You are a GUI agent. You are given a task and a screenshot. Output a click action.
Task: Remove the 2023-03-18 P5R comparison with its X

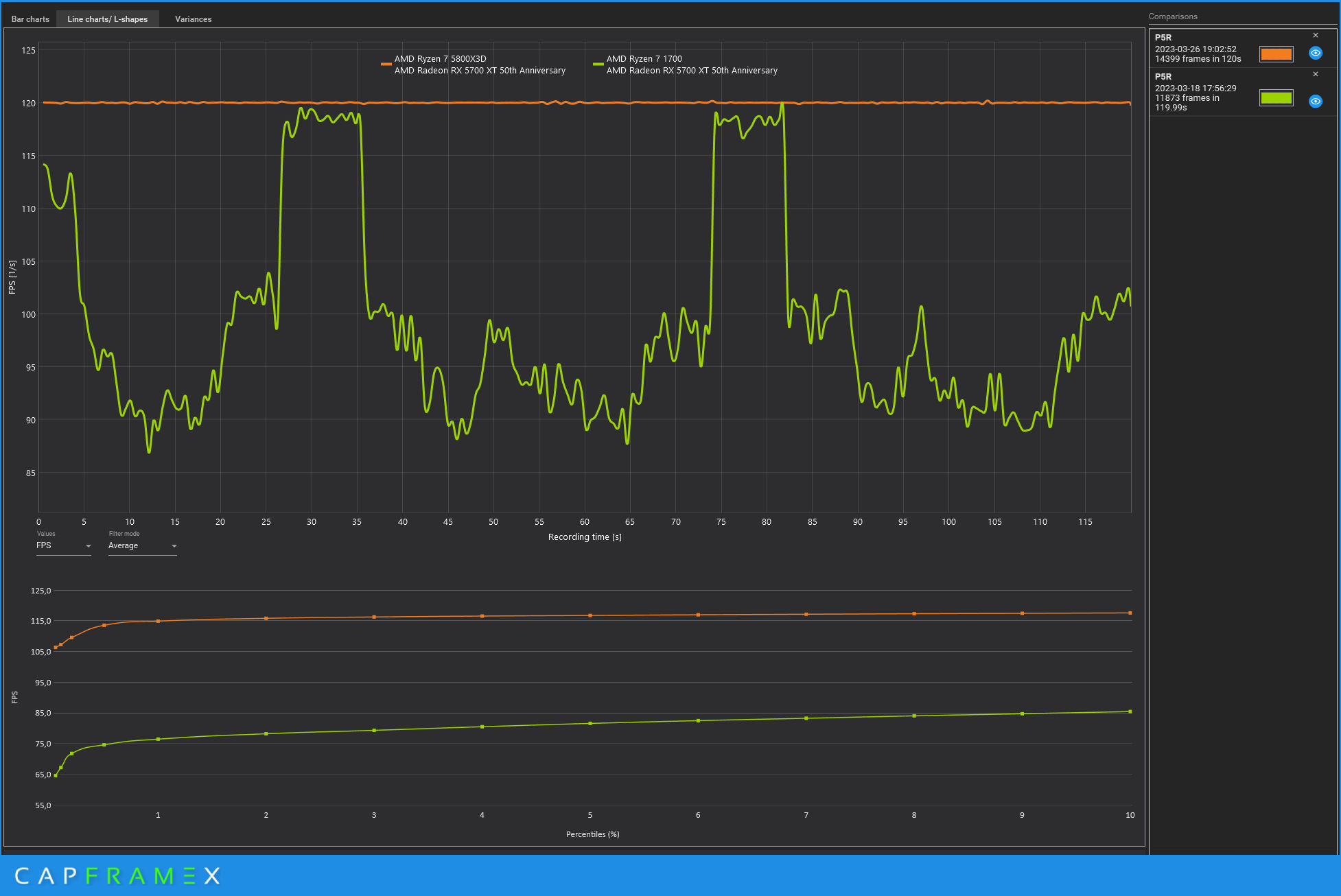1315,74
